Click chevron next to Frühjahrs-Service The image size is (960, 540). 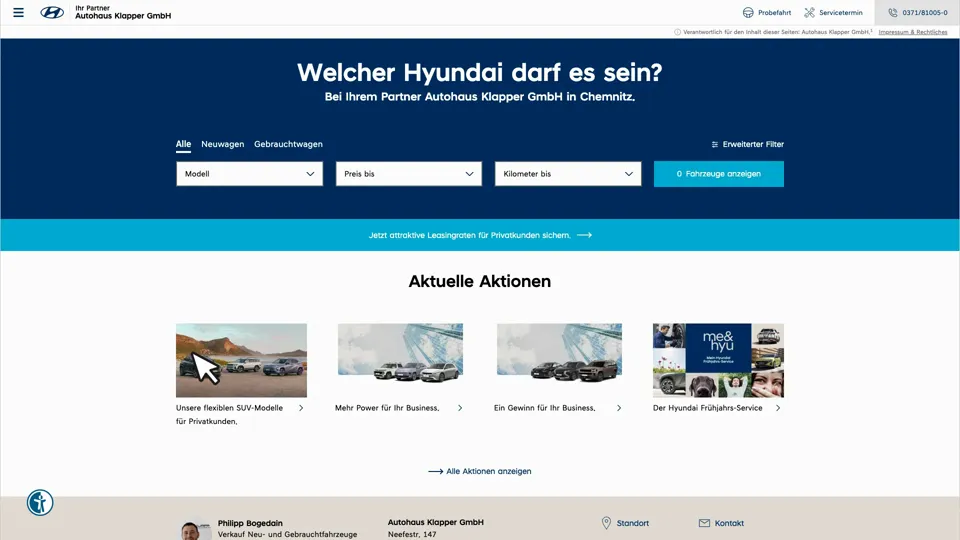click(778, 408)
